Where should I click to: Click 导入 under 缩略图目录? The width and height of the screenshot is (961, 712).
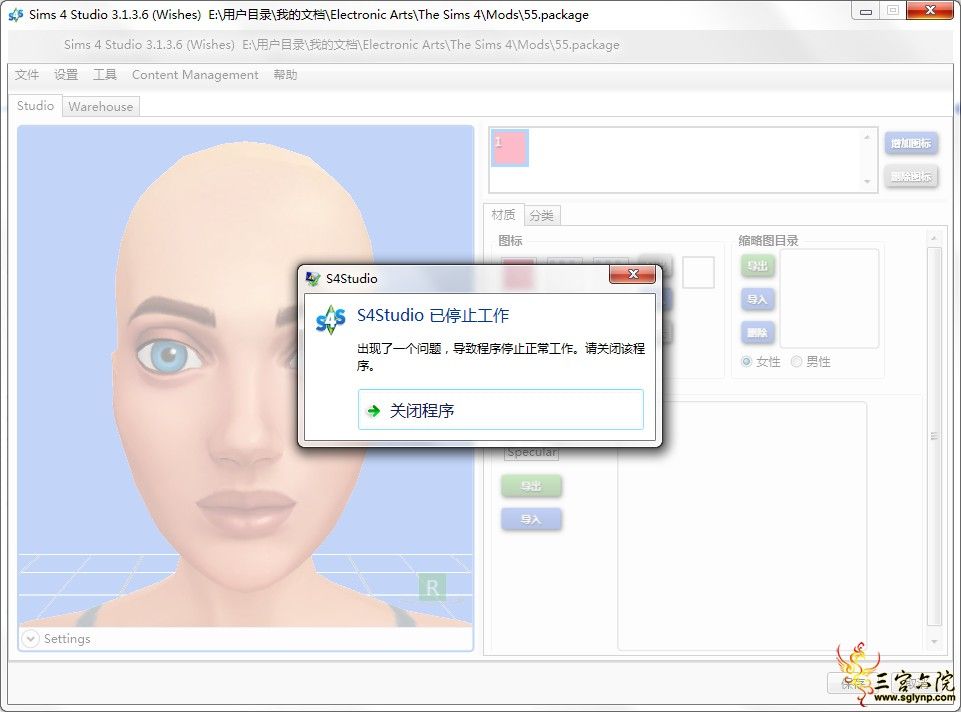(x=758, y=299)
